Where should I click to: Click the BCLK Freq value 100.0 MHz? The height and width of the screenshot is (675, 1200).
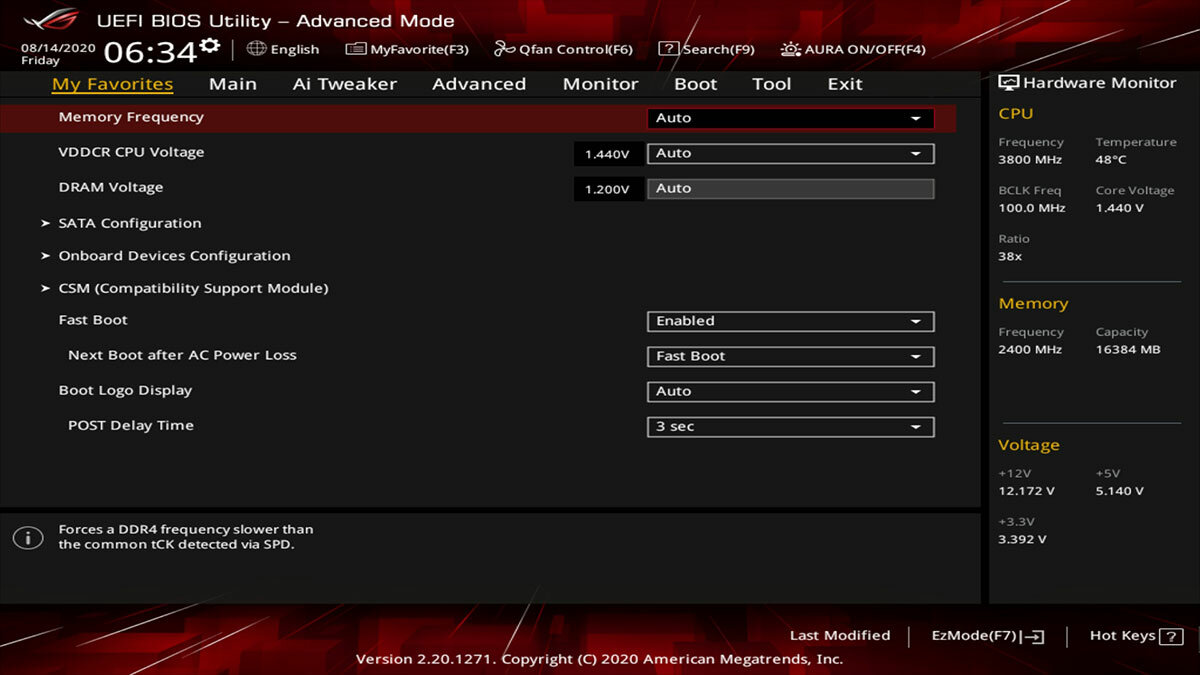[1032, 208]
